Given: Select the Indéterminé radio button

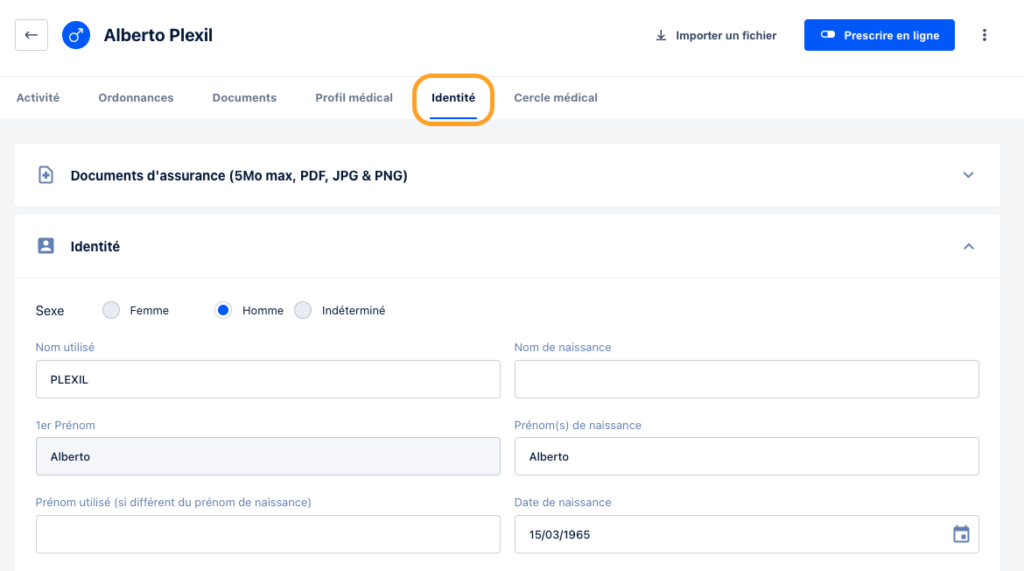Looking at the screenshot, I should [x=303, y=310].
